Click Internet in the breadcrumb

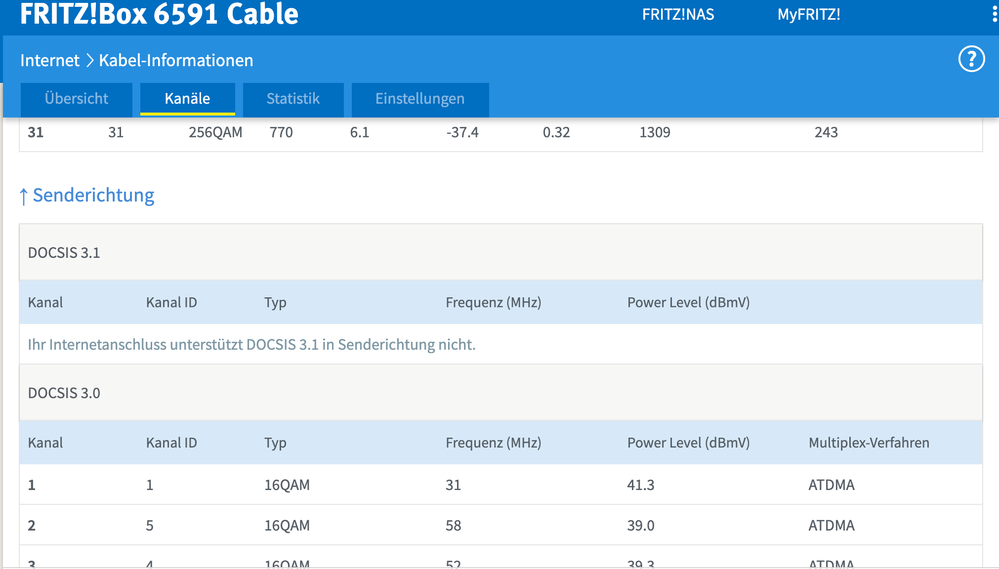pyautogui.click(x=49, y=61)
